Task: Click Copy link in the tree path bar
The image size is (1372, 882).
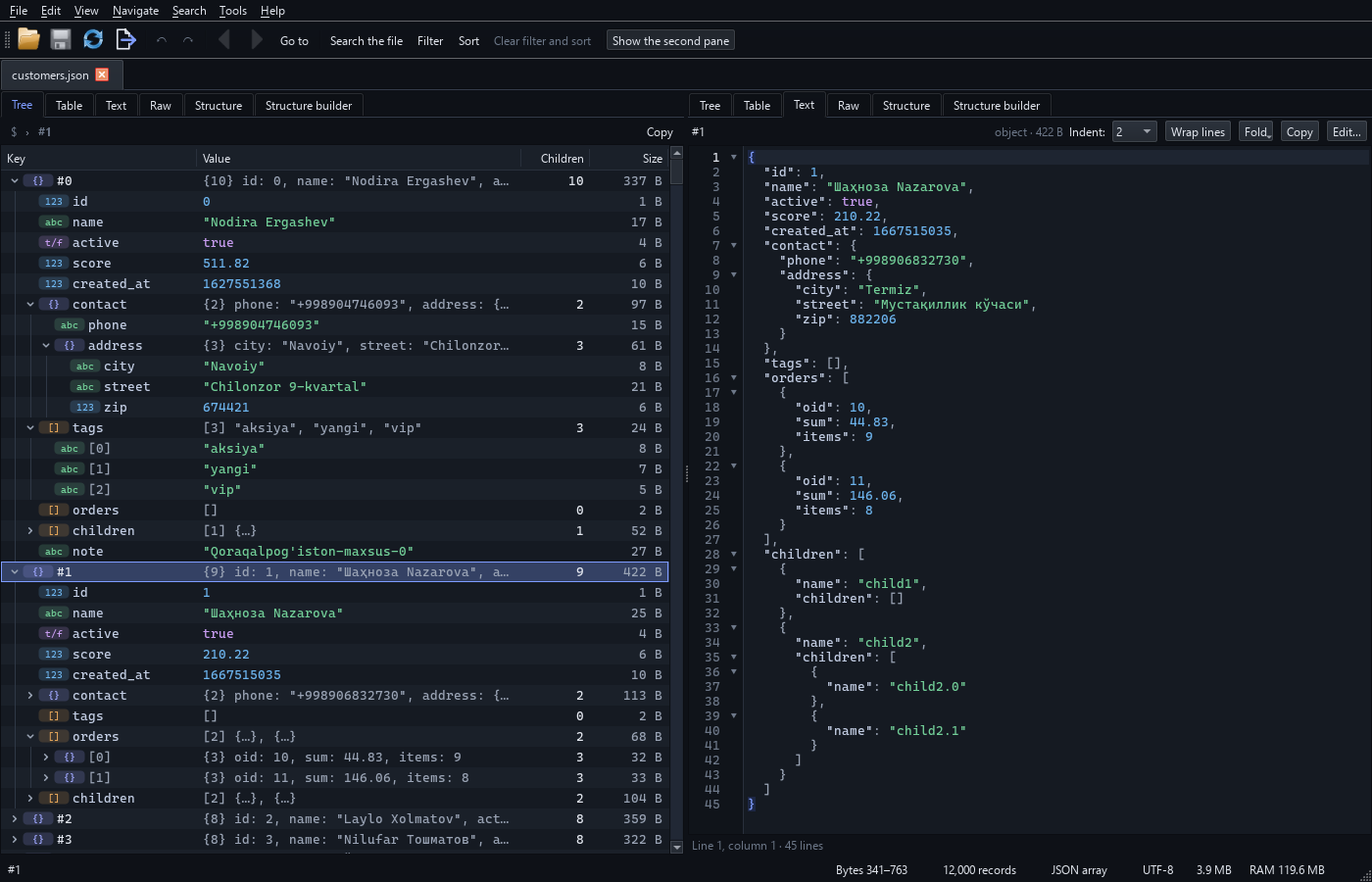Action: pyautogui.click(x=660, y=132)
